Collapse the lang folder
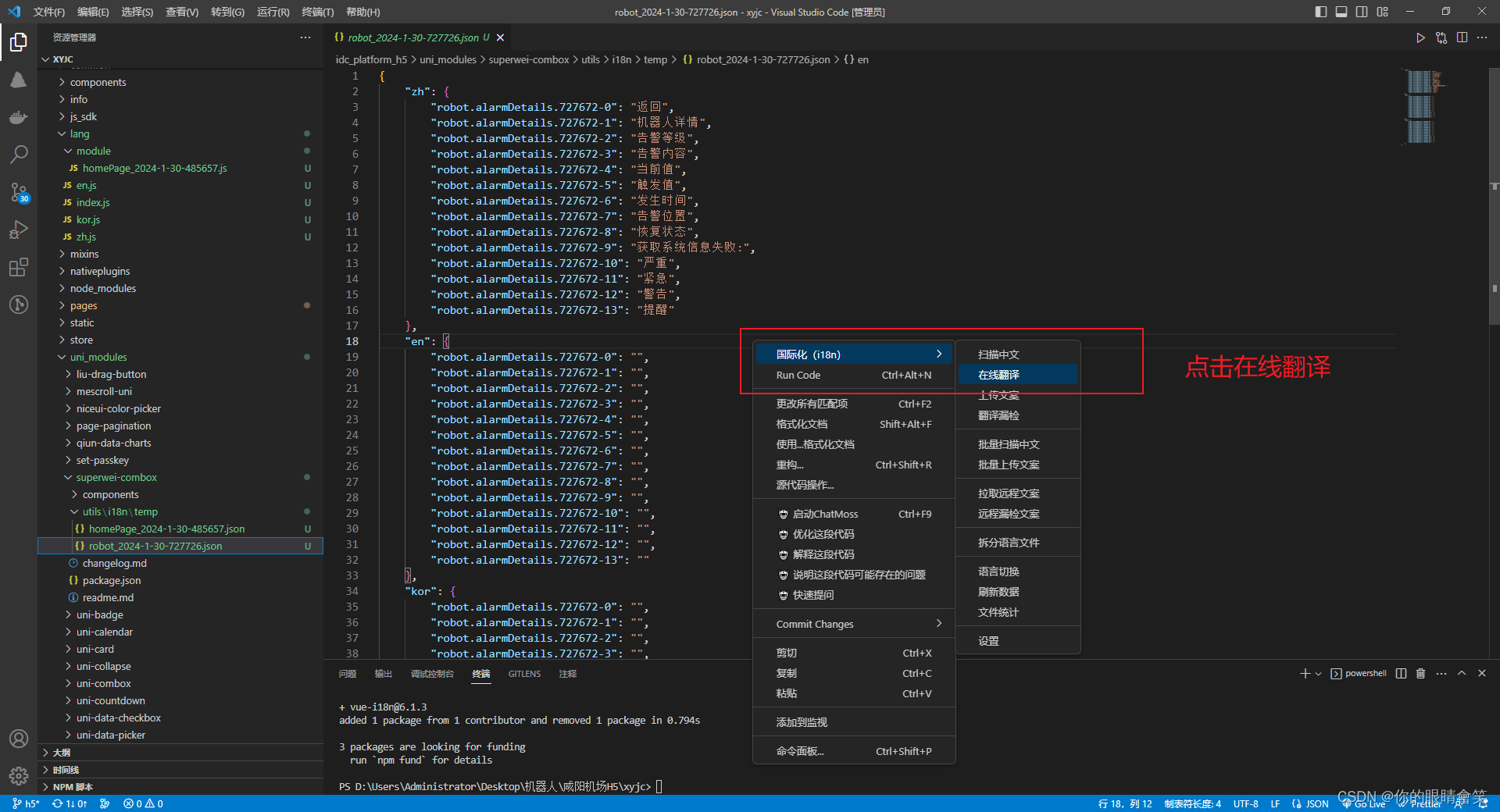1500x812 pixels. pos(180,134)
